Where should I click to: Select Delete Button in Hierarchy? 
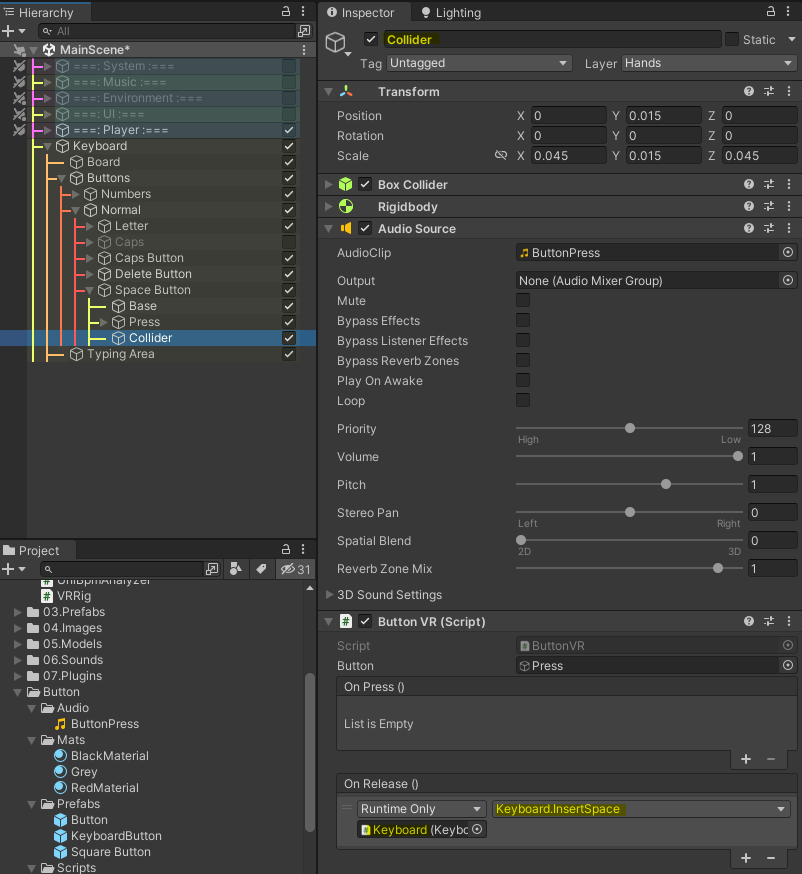click(x=153, y=274)
